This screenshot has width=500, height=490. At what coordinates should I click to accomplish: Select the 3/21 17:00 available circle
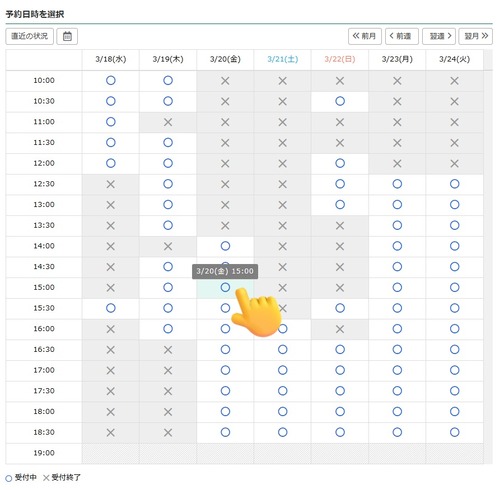click(283, 370)
